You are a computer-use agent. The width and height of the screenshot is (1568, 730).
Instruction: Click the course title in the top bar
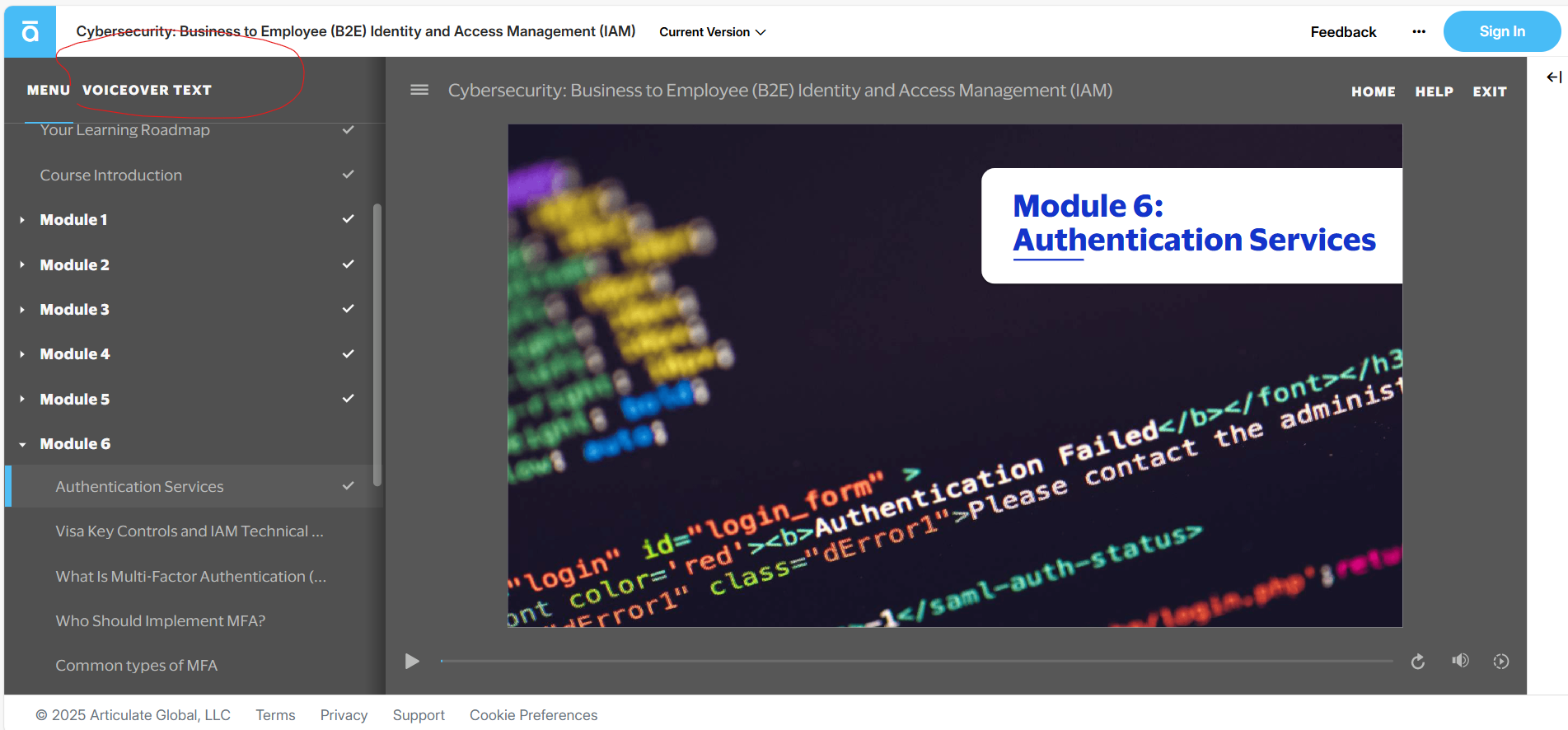tap(356, 31)
